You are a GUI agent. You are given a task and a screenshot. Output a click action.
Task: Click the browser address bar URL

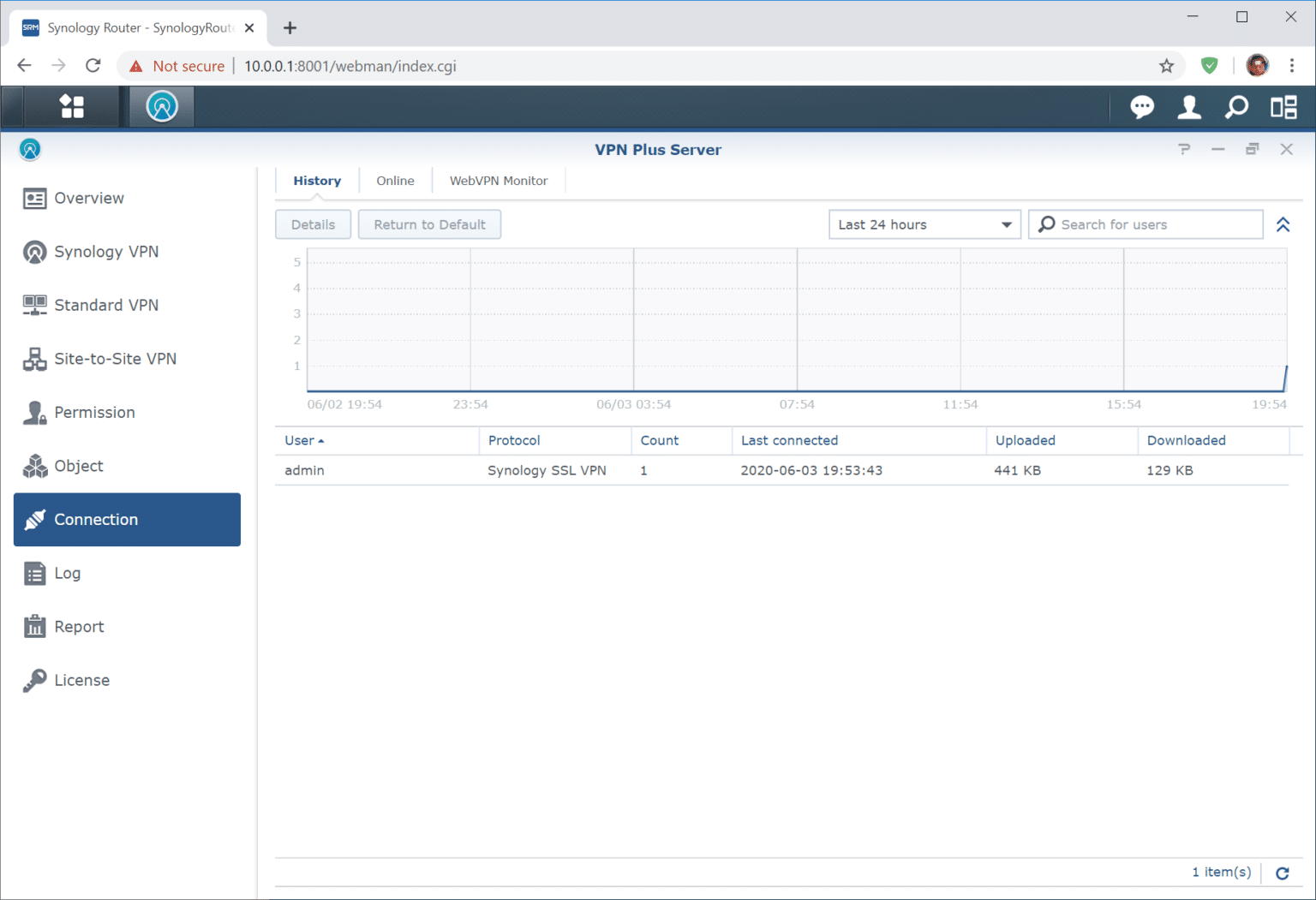point(350,66)
